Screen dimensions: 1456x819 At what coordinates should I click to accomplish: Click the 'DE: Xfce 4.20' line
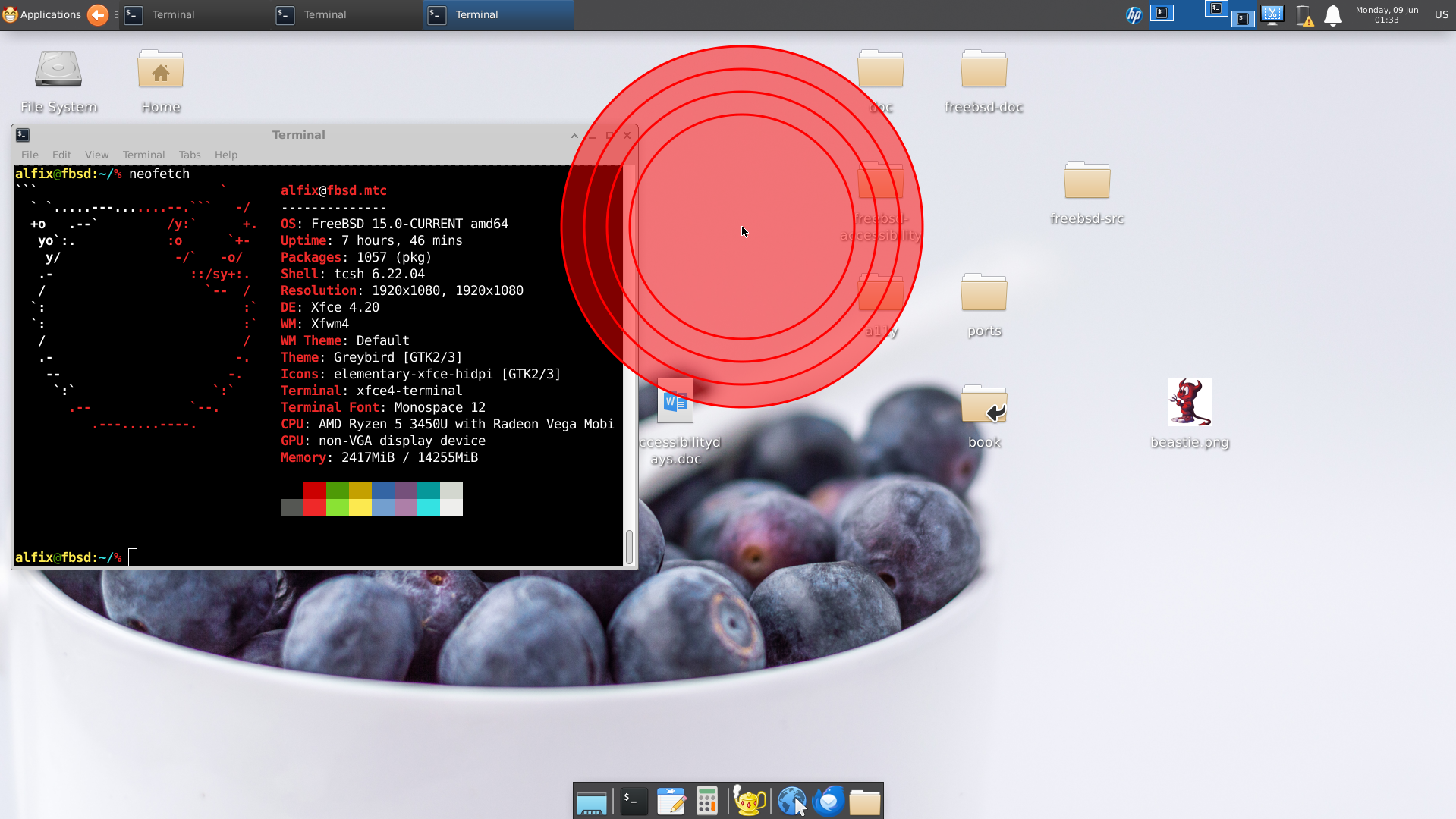click(330, 307)
